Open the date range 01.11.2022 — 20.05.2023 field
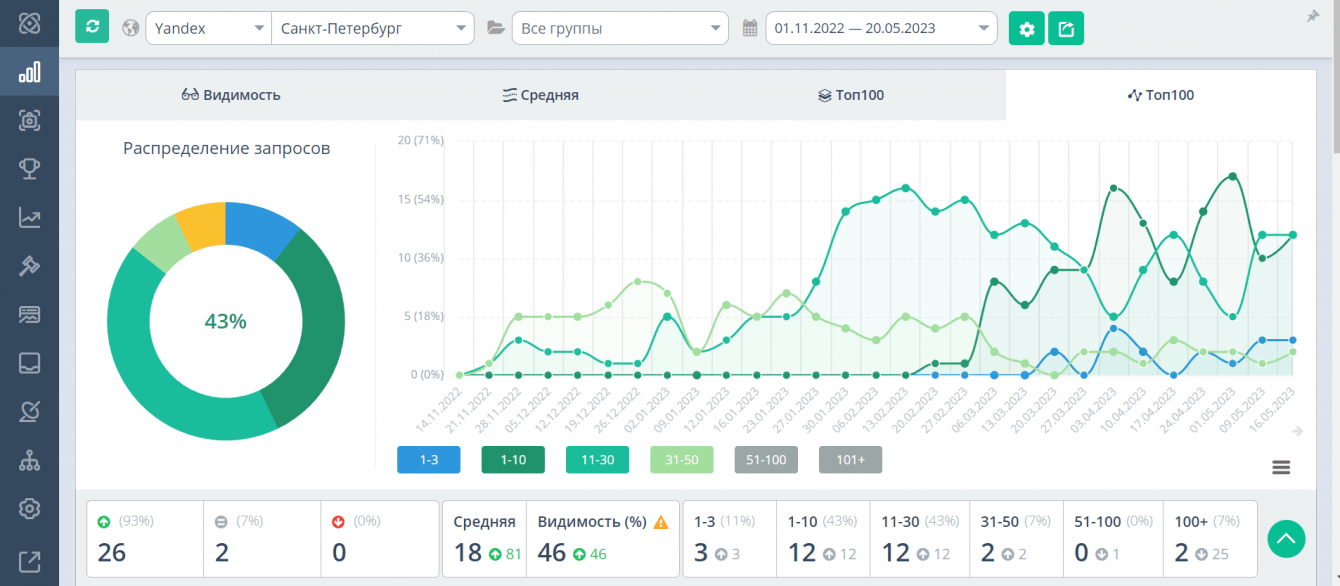 pyautogui.click(x=880, y=28)
